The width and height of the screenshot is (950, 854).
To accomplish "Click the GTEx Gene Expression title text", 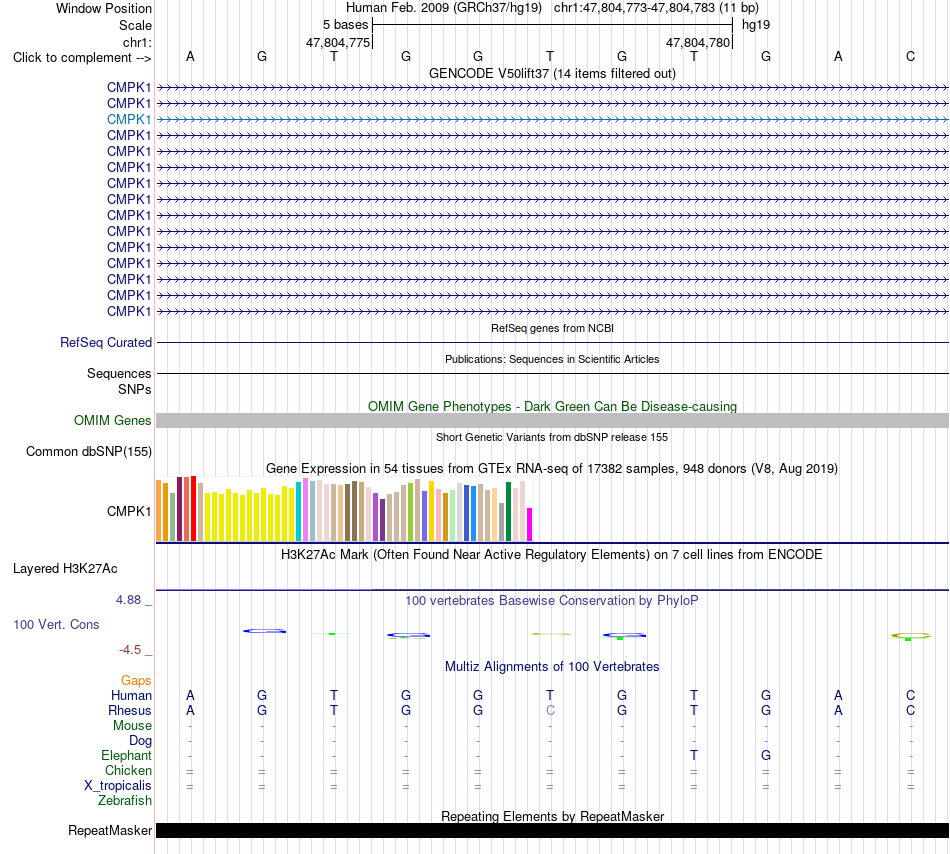I will pyautogui.click(x=552, y=468).
